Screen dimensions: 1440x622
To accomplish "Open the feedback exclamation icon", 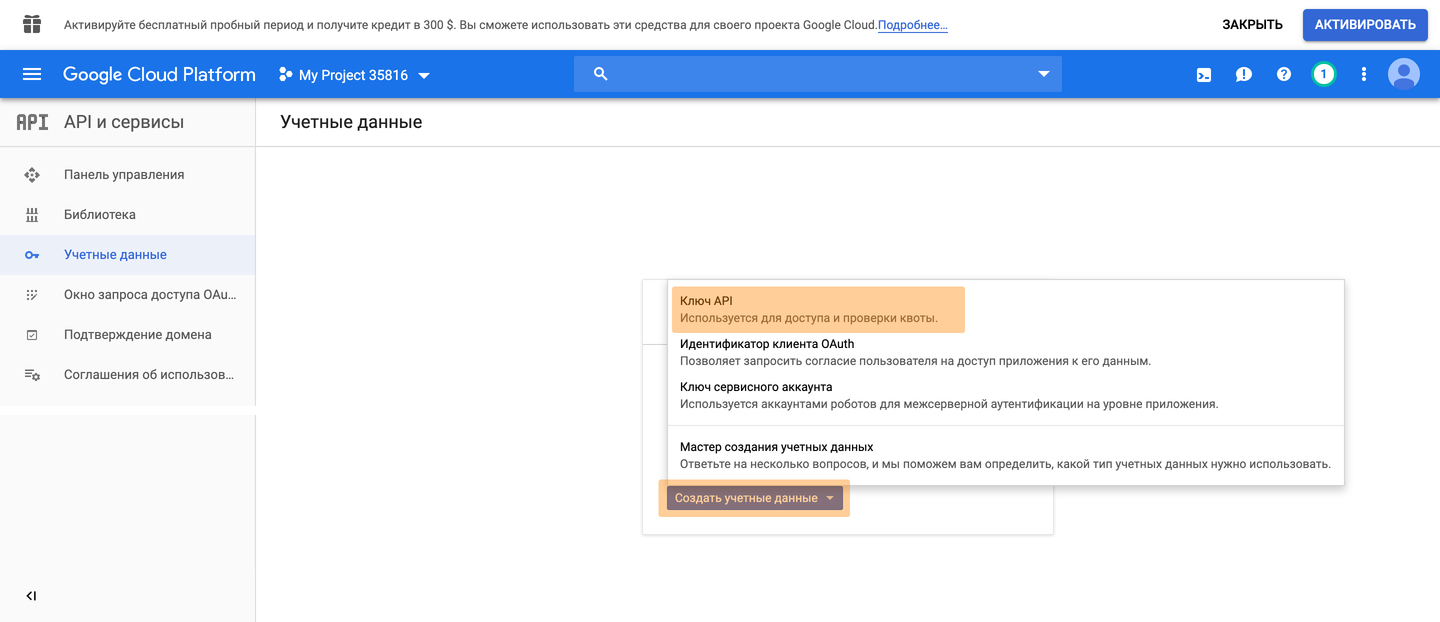I will 1243,74.
